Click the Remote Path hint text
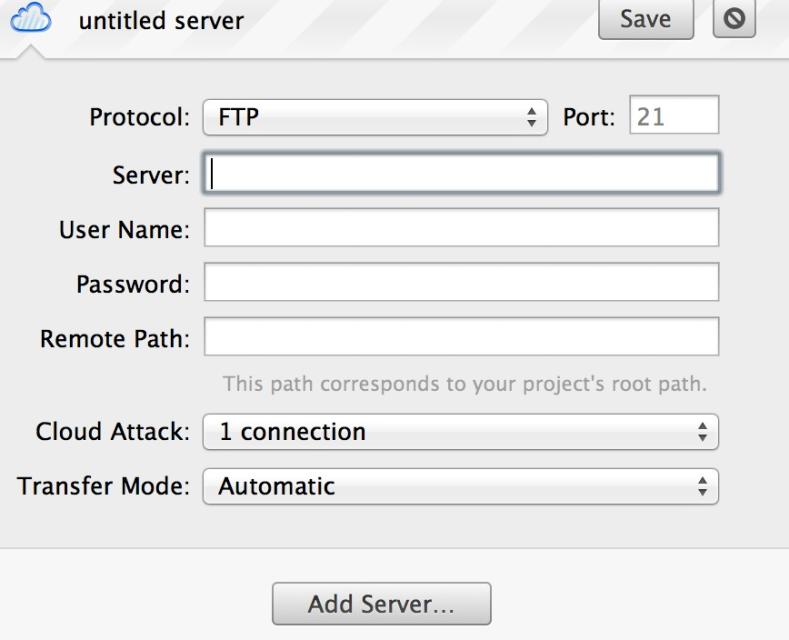The width and height of the screenshot is (789, 640). (x=465, y=384)
